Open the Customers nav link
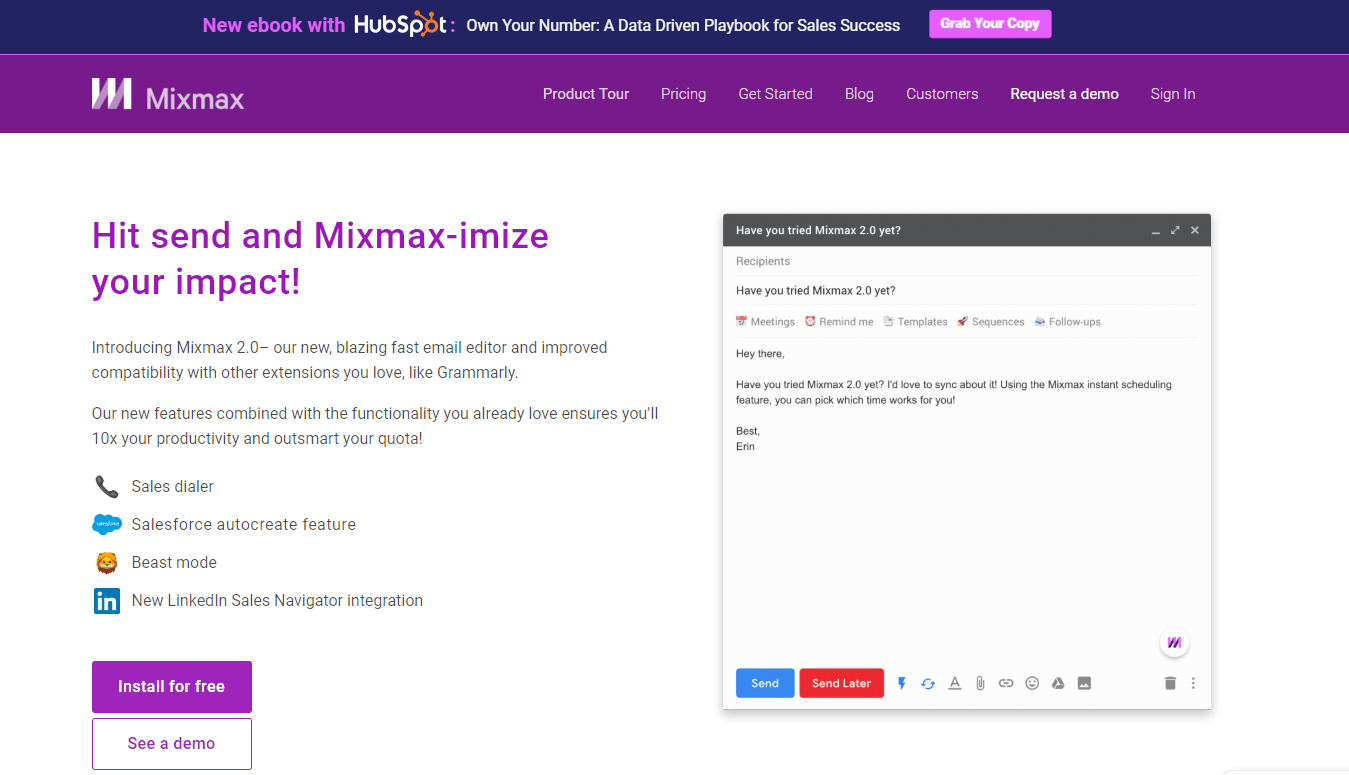The height and width of the screenshot is (775, 1349). tap(942, 94)
